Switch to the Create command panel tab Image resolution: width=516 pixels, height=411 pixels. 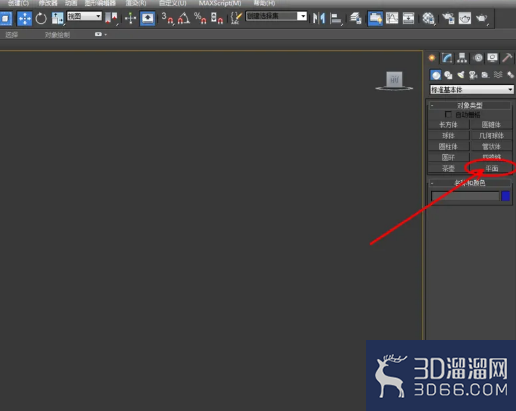tap(432, 58)
